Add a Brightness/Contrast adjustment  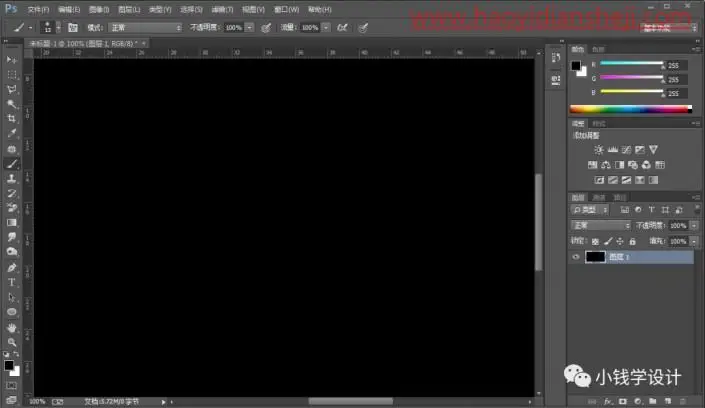599,150
